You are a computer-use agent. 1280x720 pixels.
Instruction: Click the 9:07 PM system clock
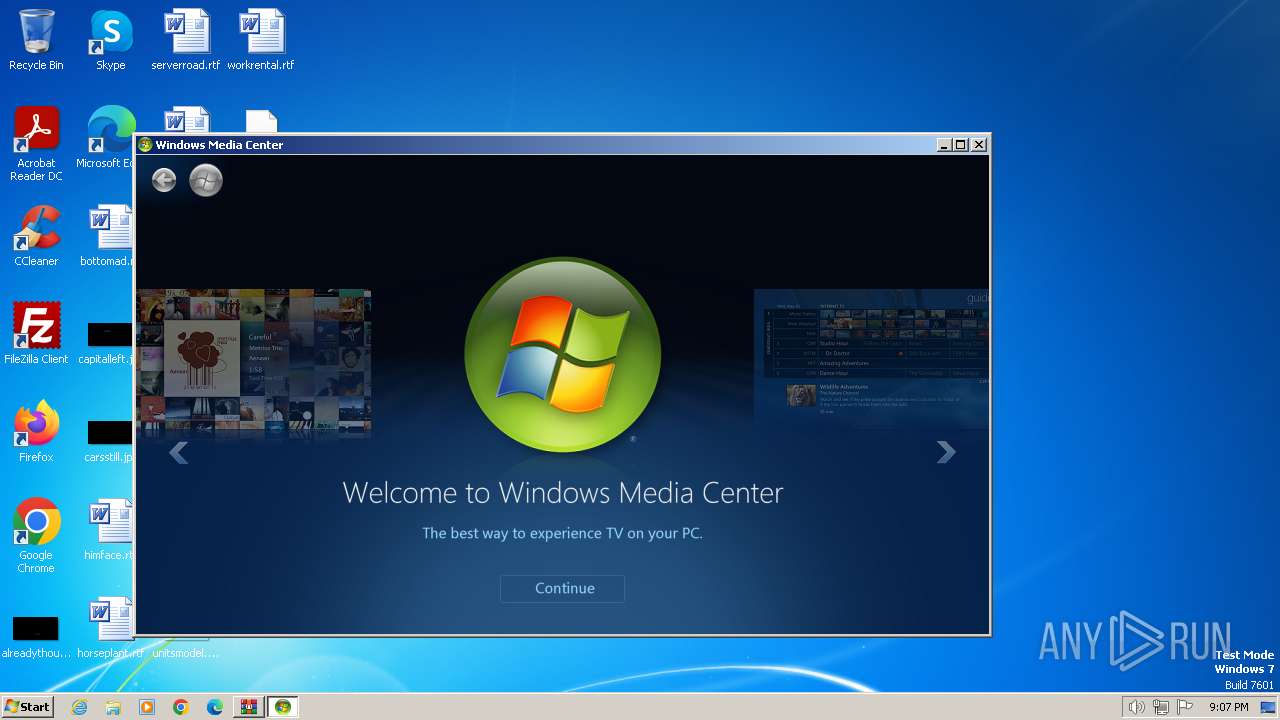[x=1229, y=707]
